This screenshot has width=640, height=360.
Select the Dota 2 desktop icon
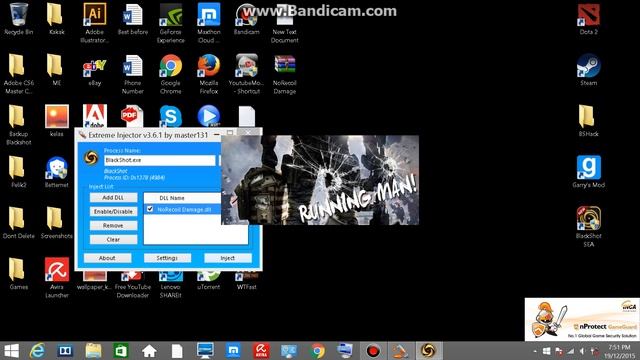[589, 19]
